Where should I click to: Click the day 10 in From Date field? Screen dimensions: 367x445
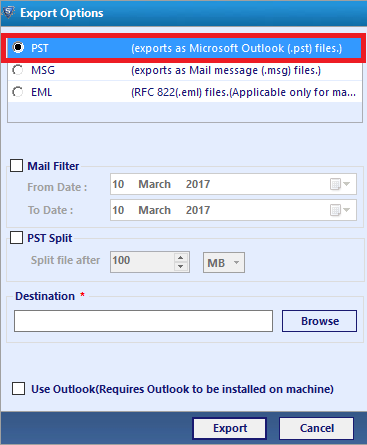(x=118, y=184)
